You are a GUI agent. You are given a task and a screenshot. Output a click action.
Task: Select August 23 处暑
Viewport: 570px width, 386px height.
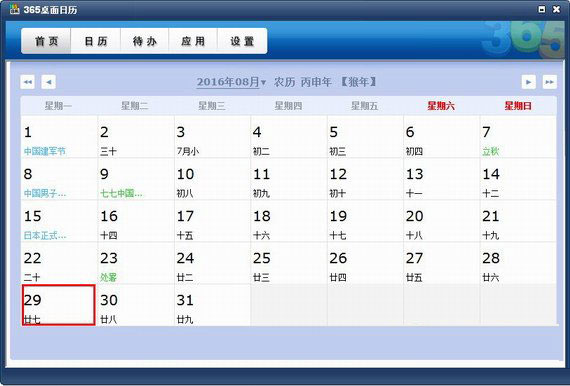[x=136, y=263]
